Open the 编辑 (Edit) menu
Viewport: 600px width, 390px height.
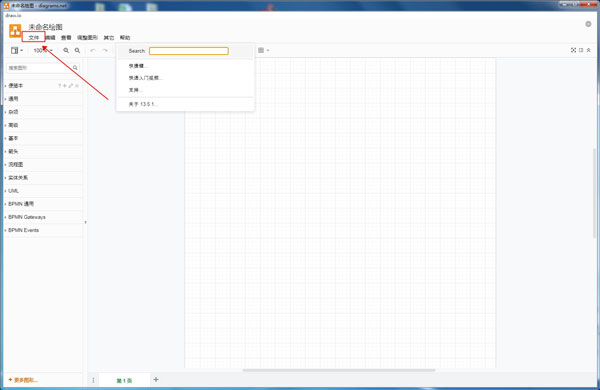point(51,38)
